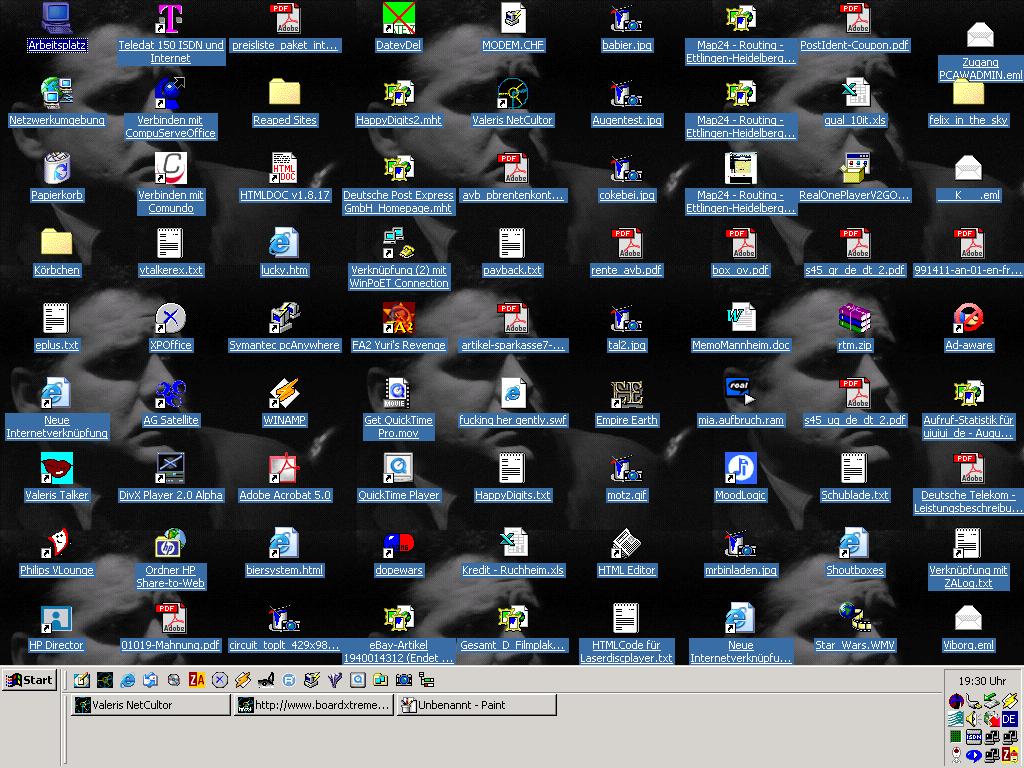Launch WINAMP from the desktop
The image size is (1024, 768).
tap(284, 394)
